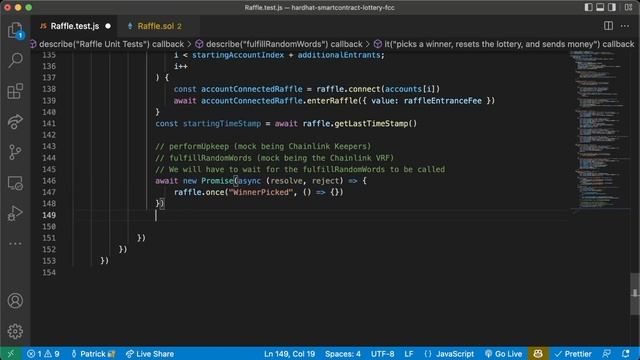Open the Source Control view
This screenshot has width=640, height=360.
15,152
